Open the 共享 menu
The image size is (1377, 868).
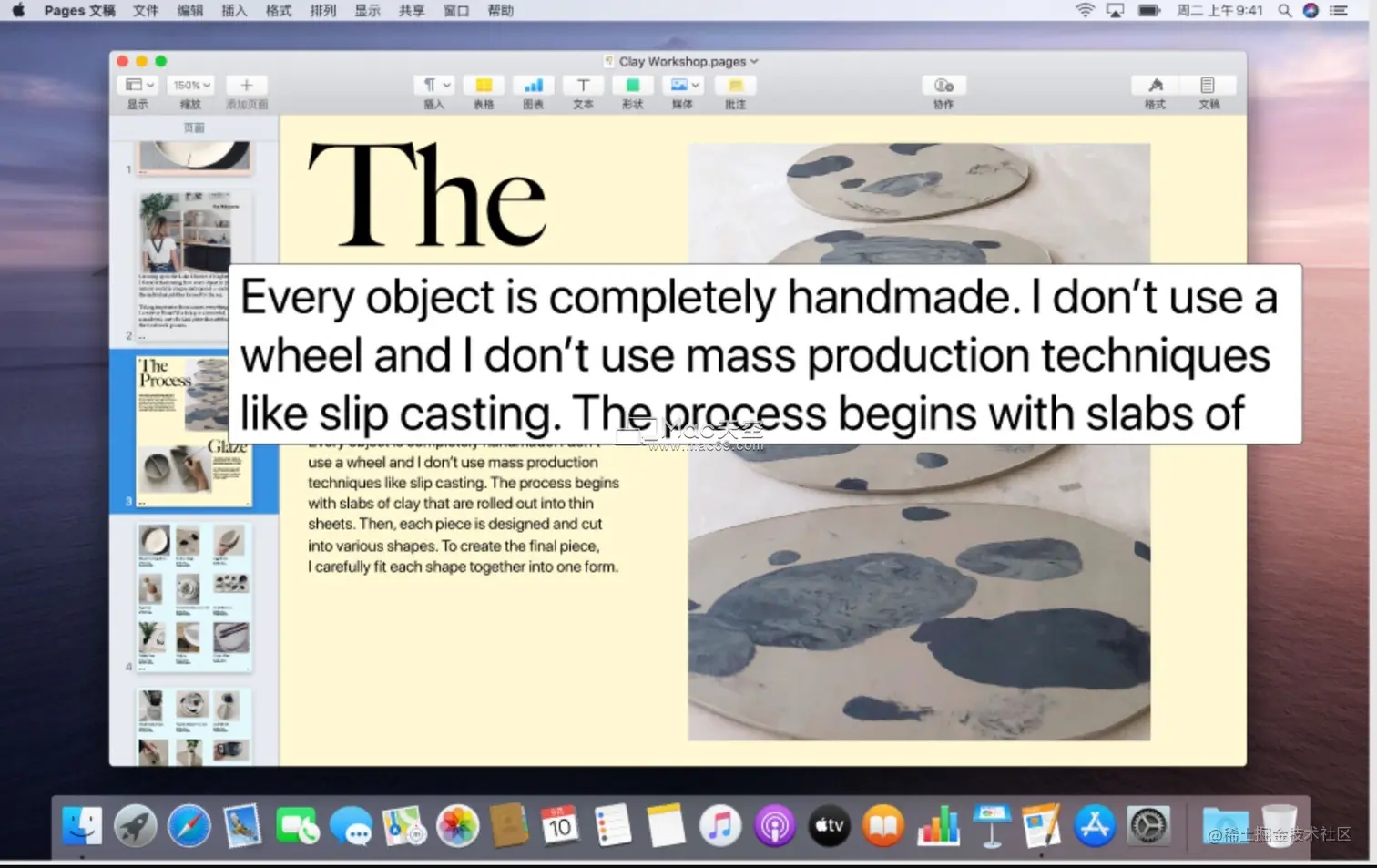click(412, 10)
